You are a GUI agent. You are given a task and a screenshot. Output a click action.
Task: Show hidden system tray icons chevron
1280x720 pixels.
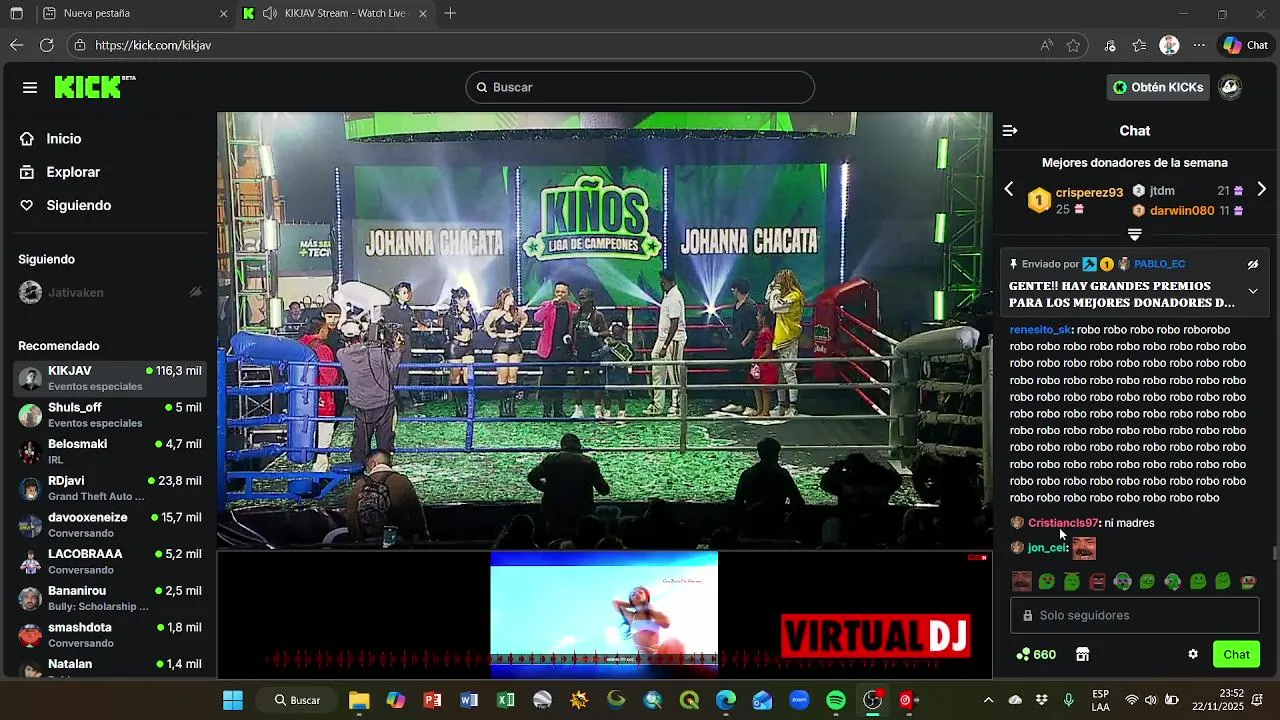coord(988,700)
